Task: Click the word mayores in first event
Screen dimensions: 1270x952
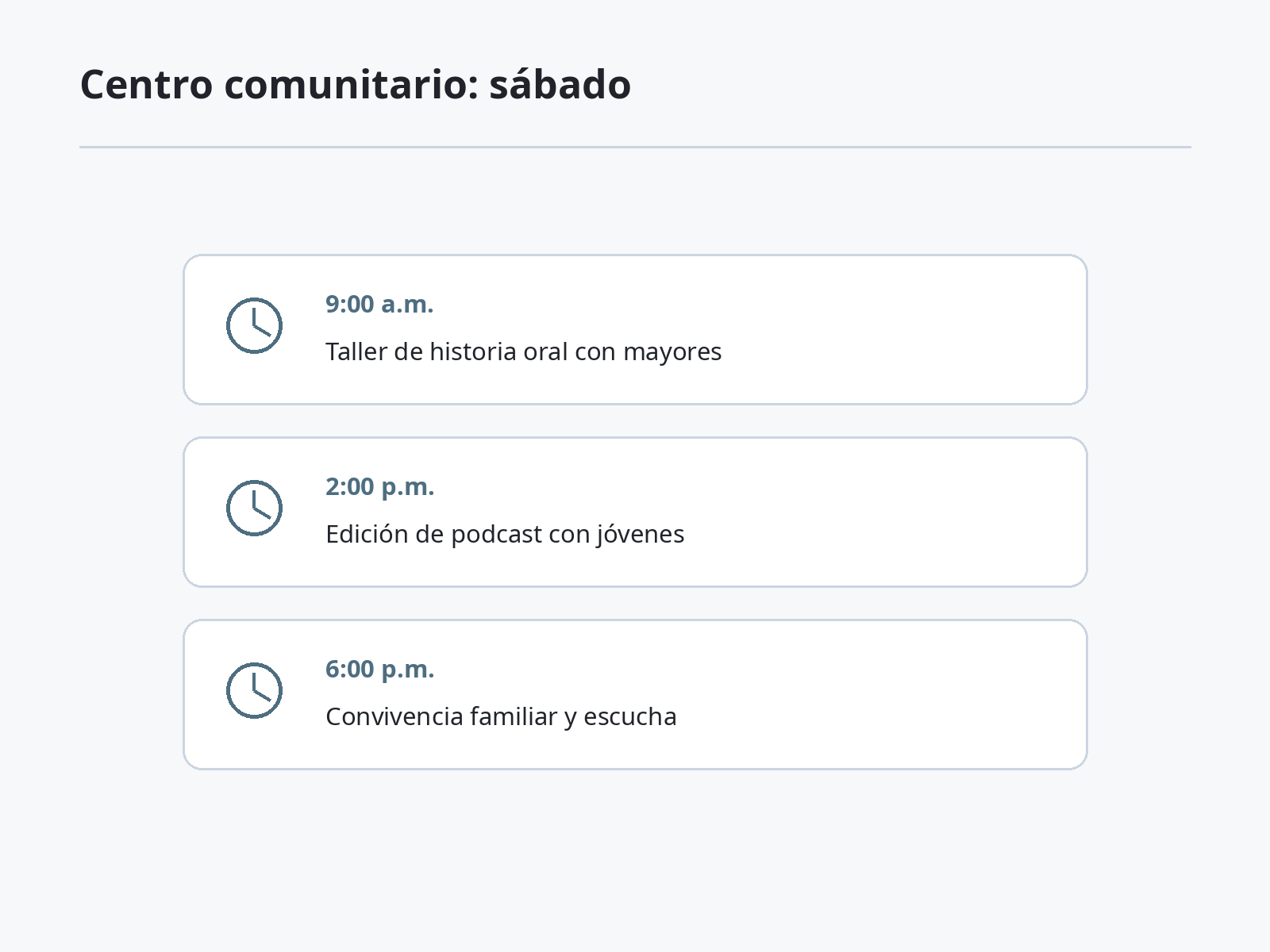Action: point(672,353)
